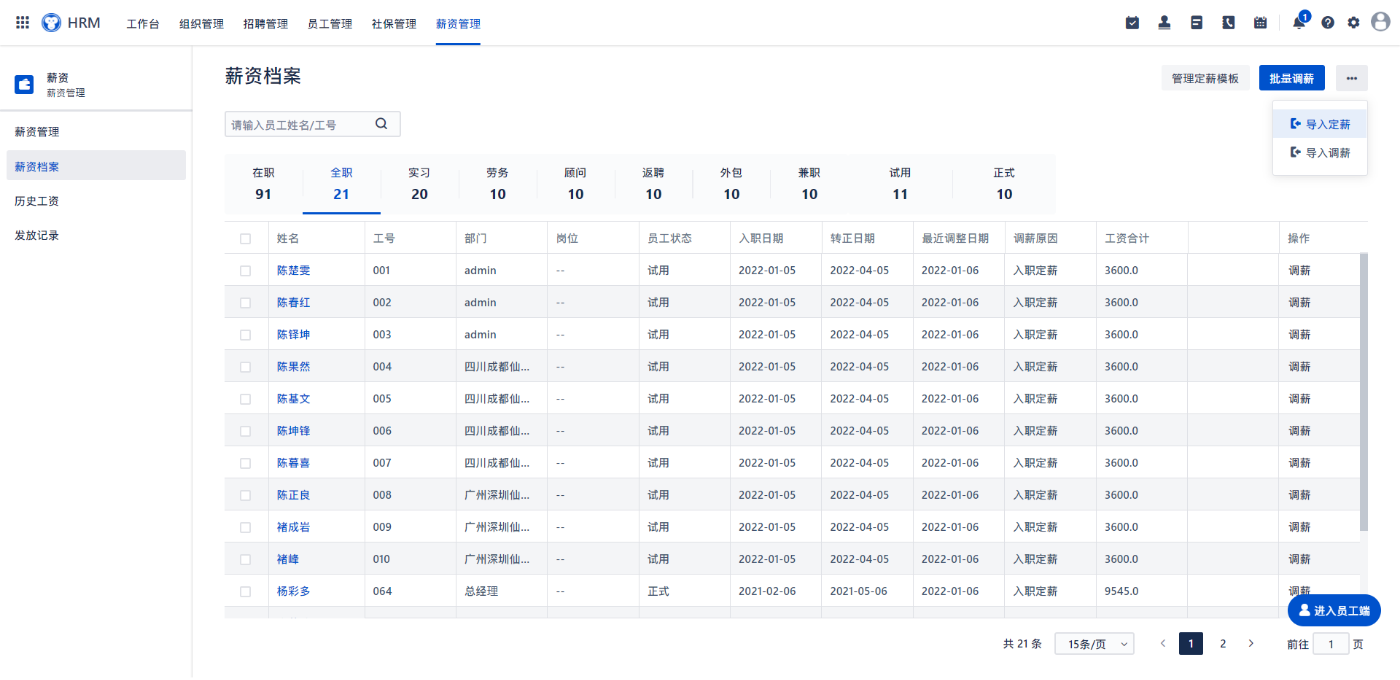Open the help question mark icon

point(1328,22)
